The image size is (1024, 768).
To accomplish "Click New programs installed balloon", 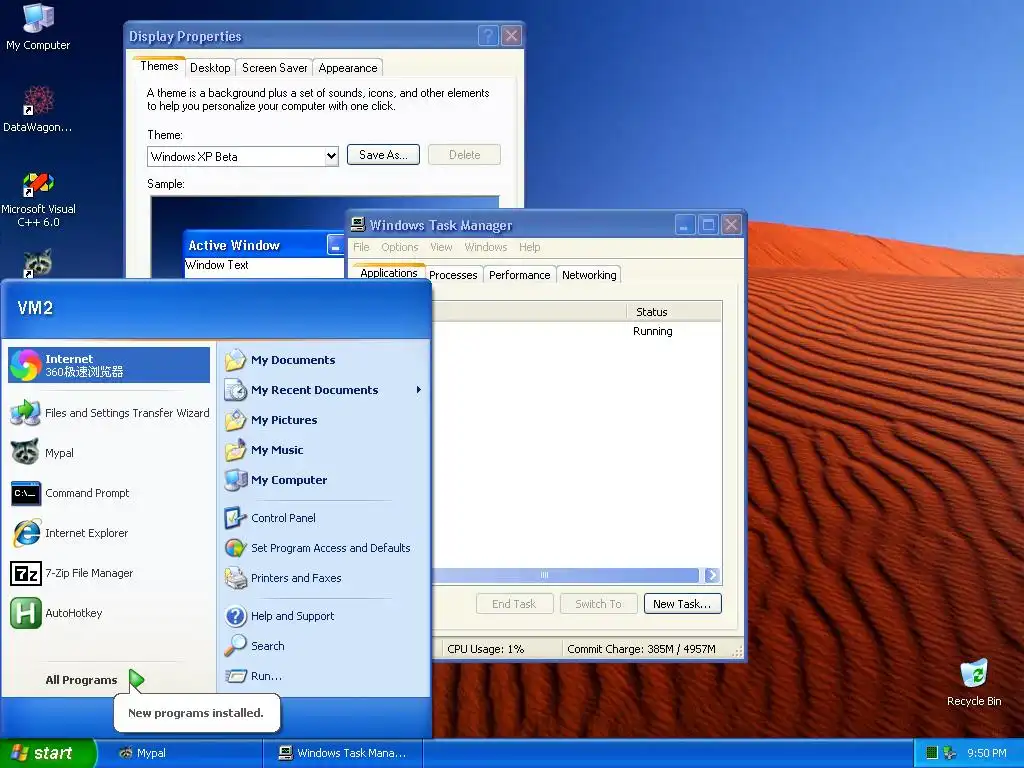I will (x=196, y=712).
